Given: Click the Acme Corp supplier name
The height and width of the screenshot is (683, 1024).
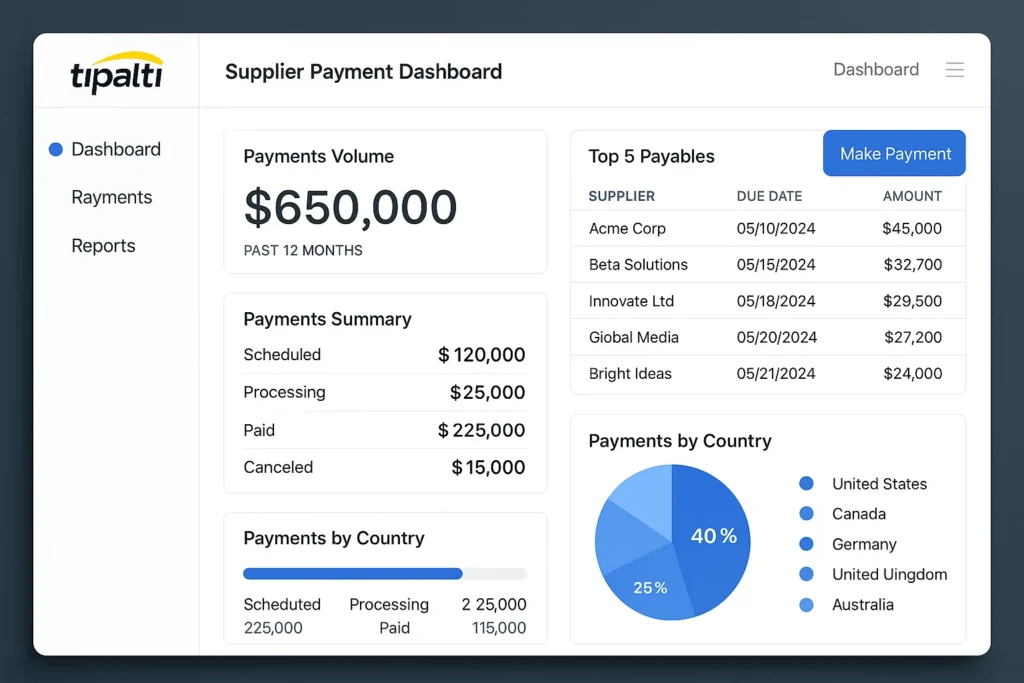Looking at the screenshot, I should [x=627, y=228].
